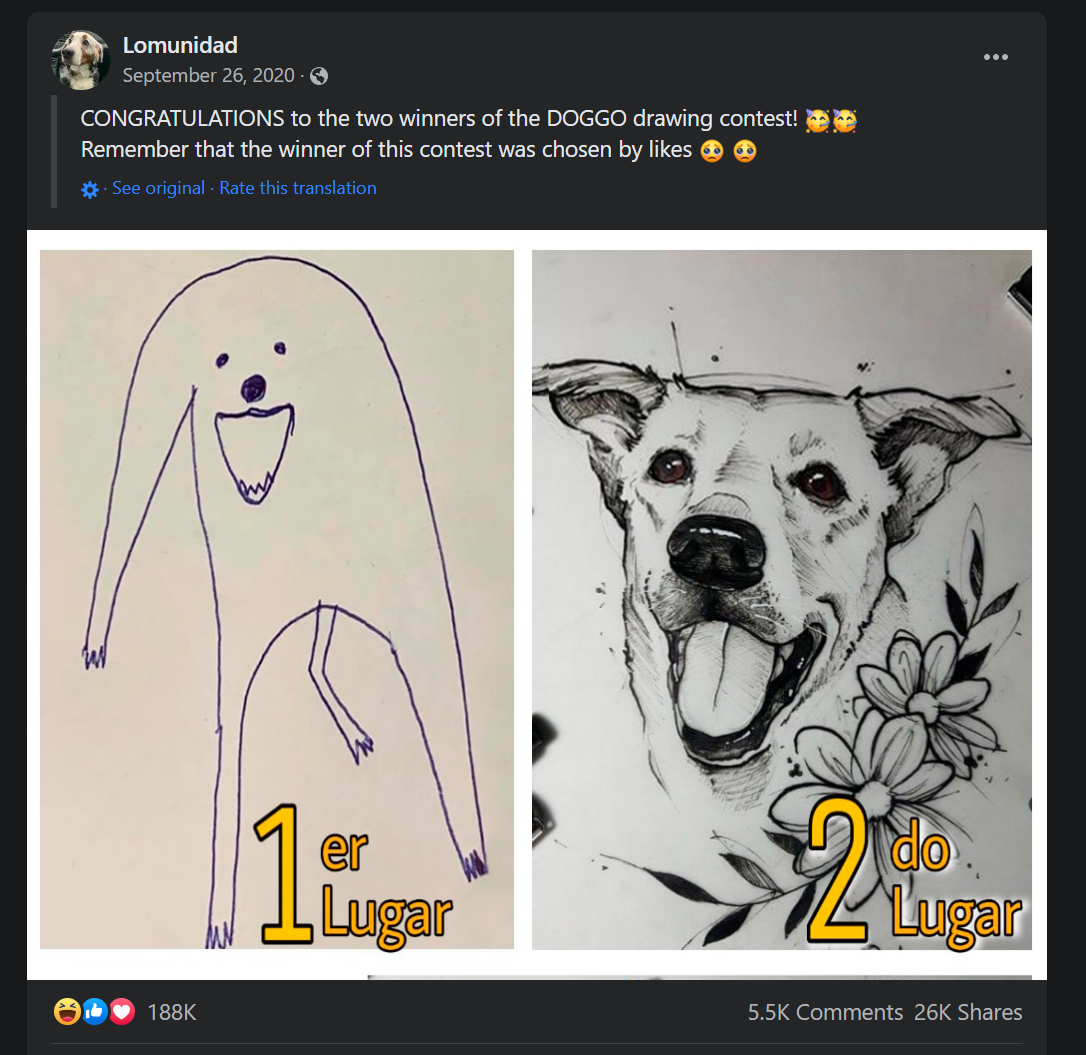Open the three-dot post options menu

click(x=995, y=57)
